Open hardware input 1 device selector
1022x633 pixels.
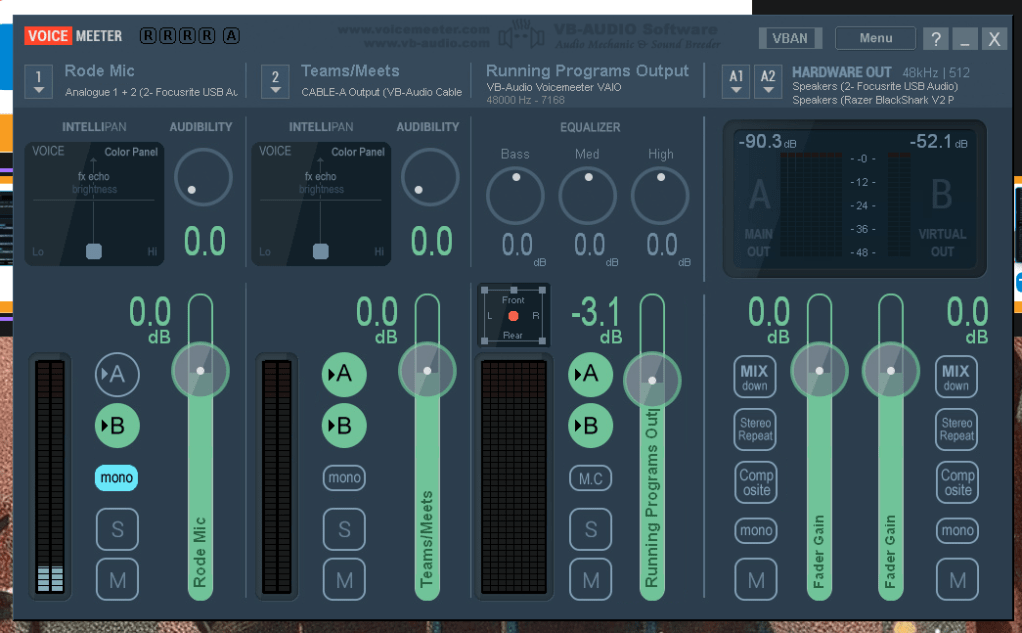(x=38, y=82)
